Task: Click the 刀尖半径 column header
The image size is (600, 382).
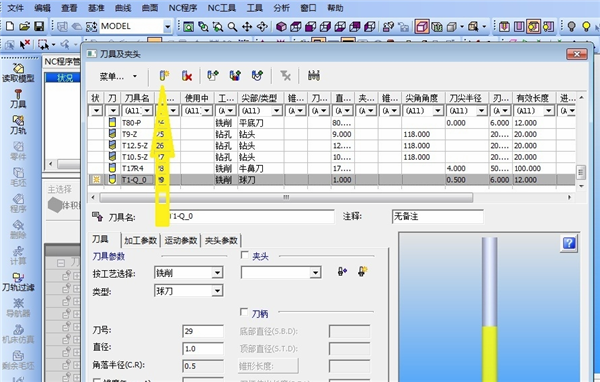Action: click(466, 98)
